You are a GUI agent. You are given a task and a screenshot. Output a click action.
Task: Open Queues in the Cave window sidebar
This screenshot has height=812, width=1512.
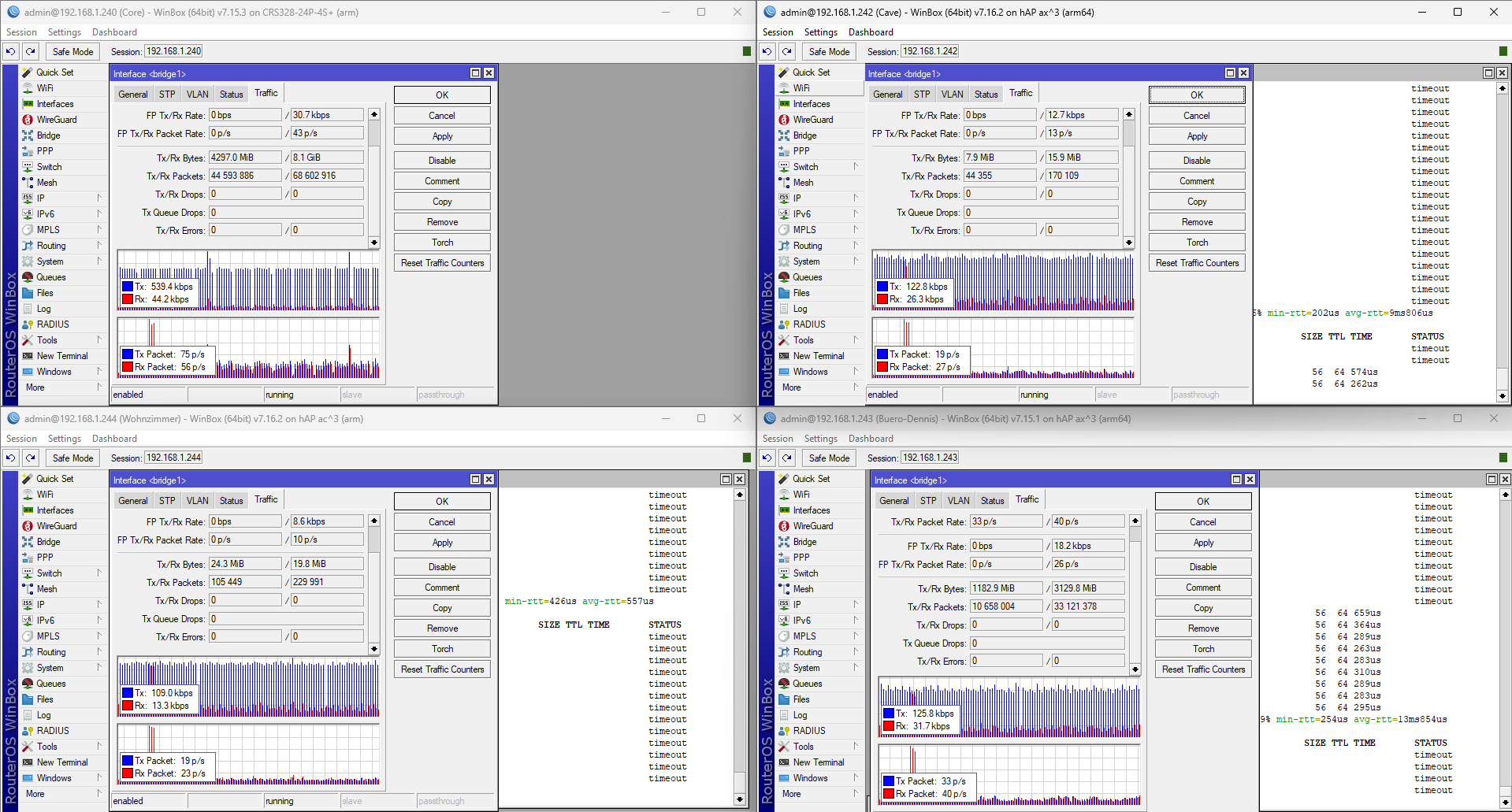click(807, 277)
